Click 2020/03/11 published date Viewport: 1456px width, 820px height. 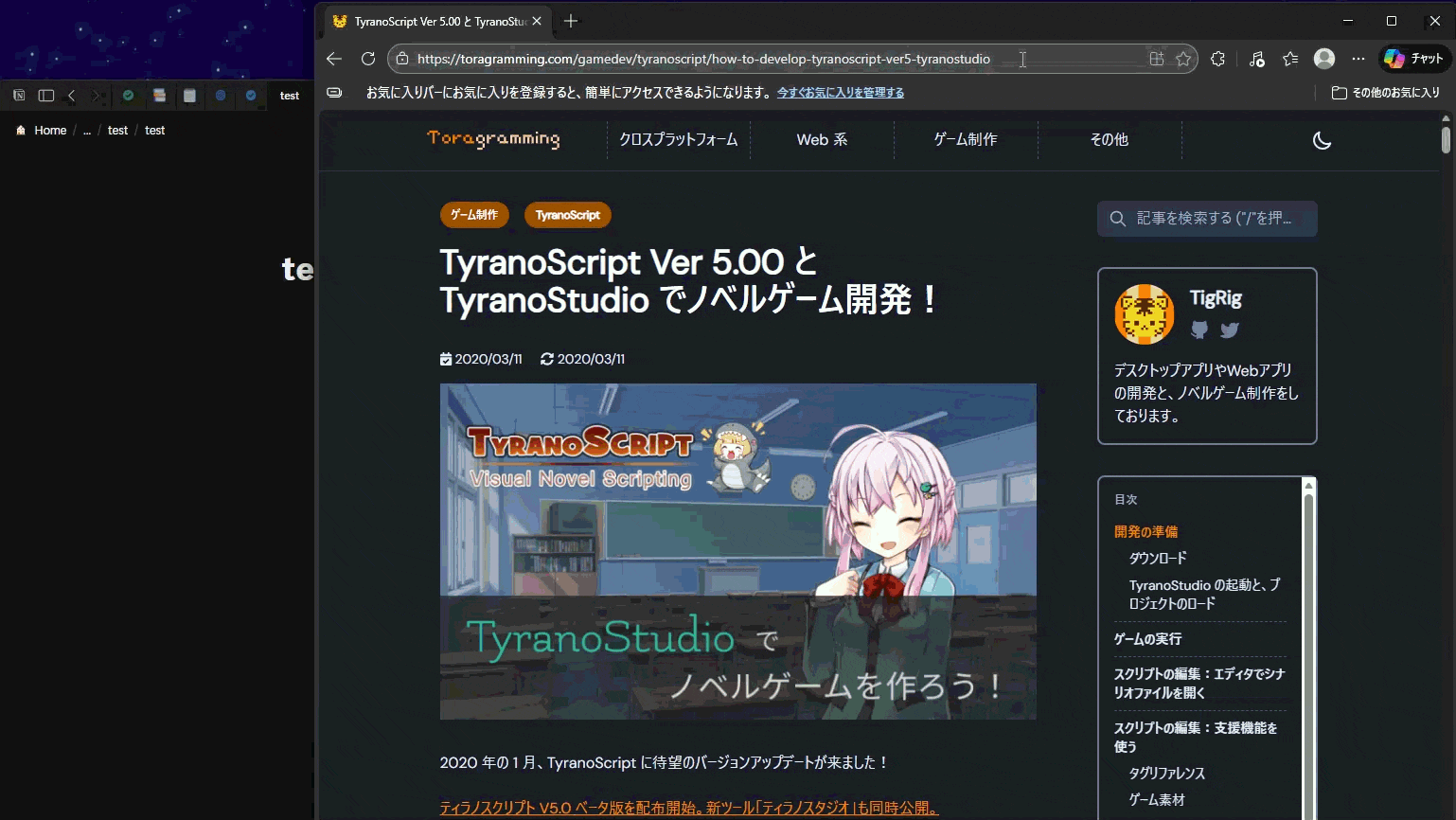(481, 359)
